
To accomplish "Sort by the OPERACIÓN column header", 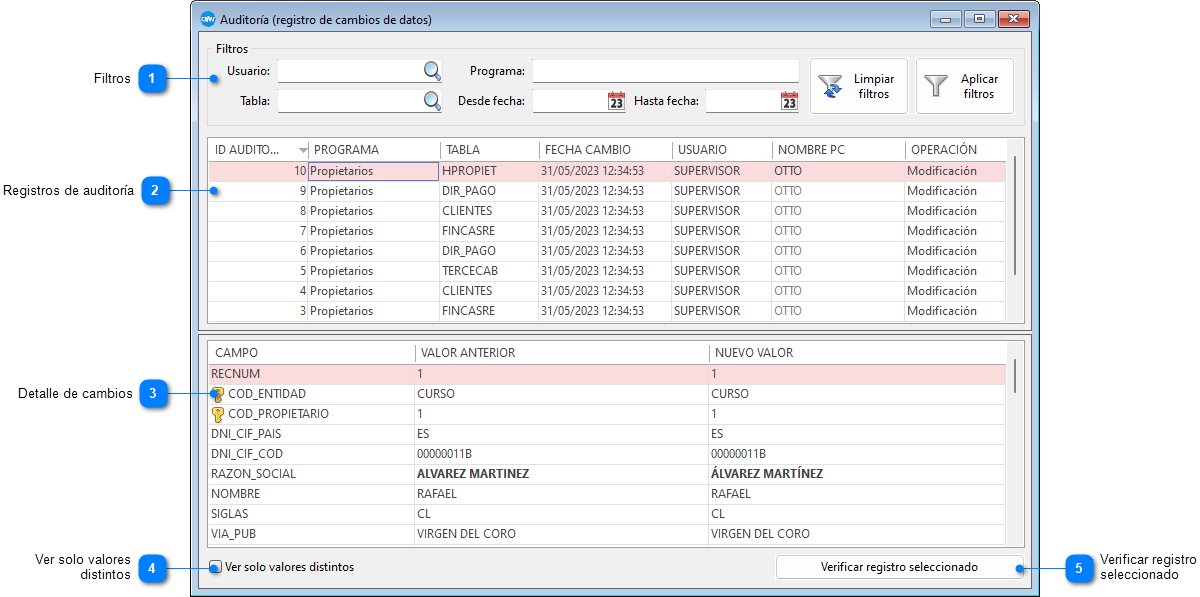I will (943, 150).
